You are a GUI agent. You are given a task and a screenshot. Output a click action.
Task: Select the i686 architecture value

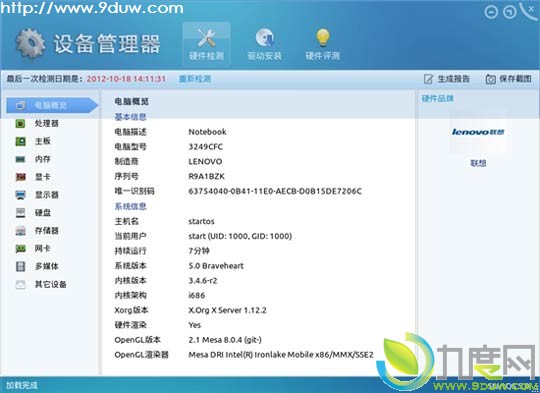(x=197, y=296)
